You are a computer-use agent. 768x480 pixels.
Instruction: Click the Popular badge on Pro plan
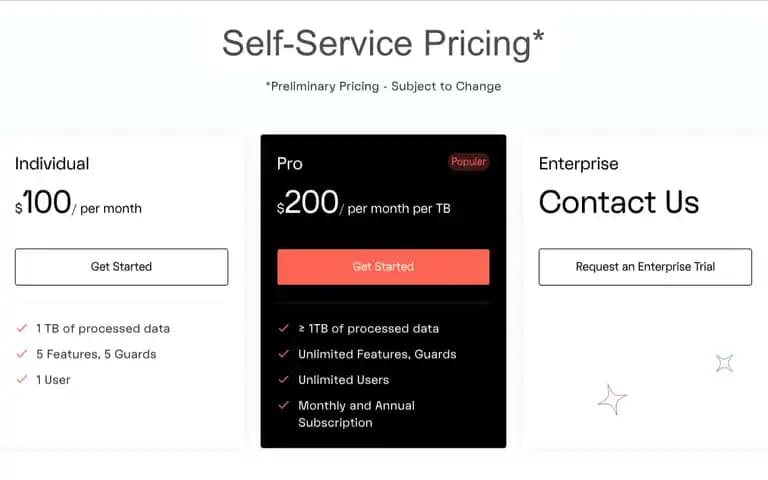click(x=468, y=162)
